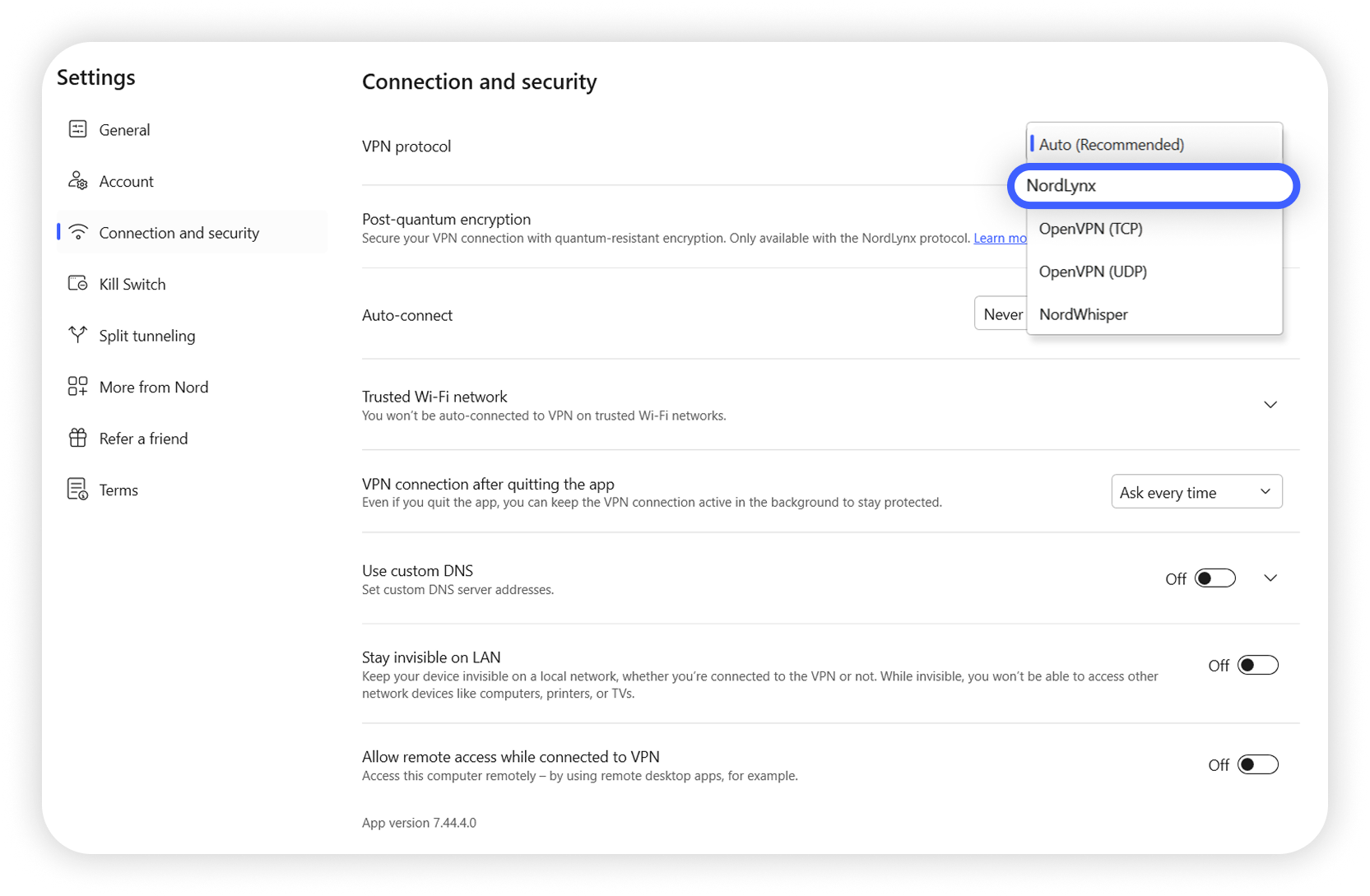Click the Never auto-connect button
The width and height of the screenshot is (1370, 896).
click(x=1002, y=313)
